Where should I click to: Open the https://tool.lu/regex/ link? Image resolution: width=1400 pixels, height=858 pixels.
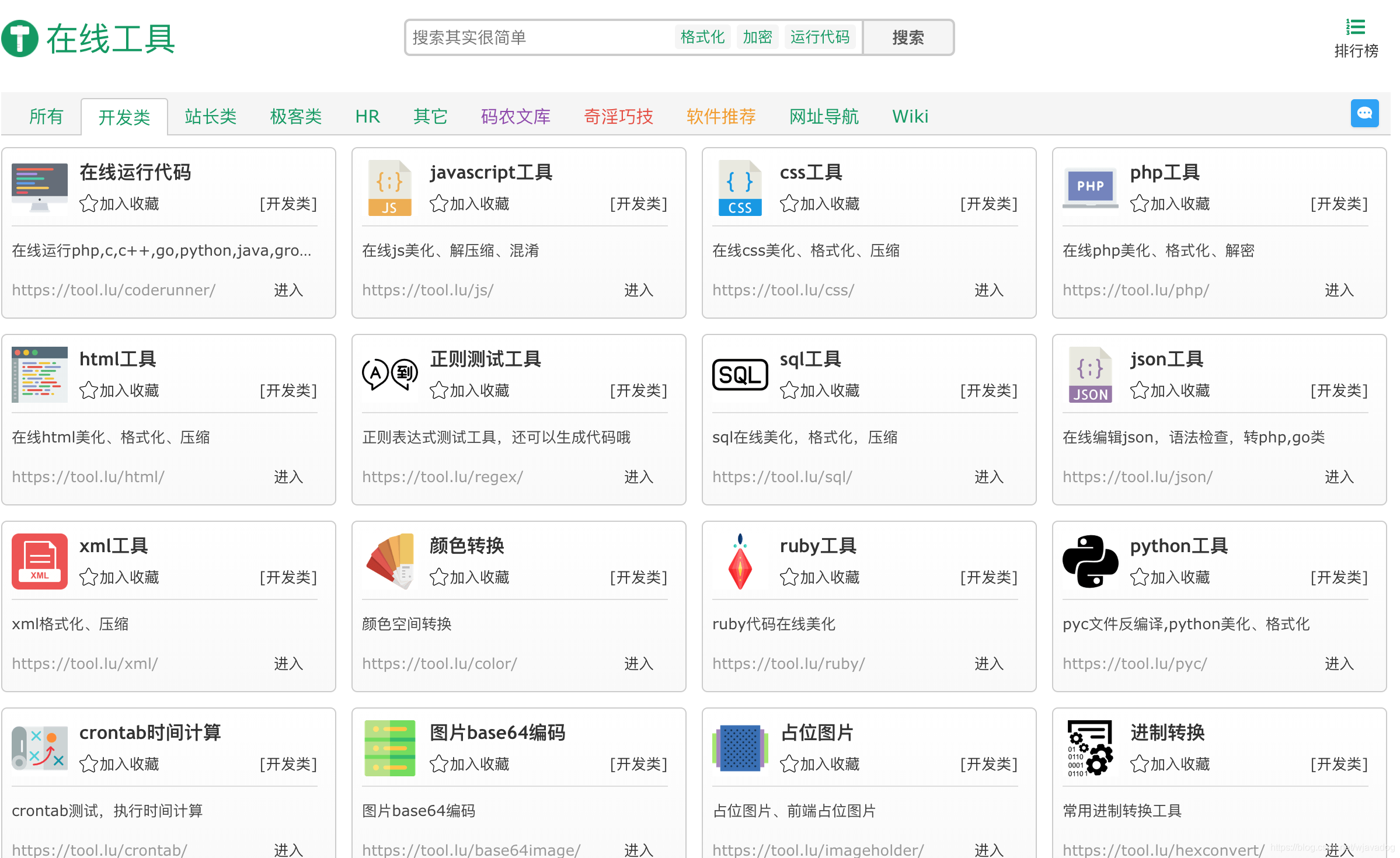pyautogui.click(x=443, y=477)
